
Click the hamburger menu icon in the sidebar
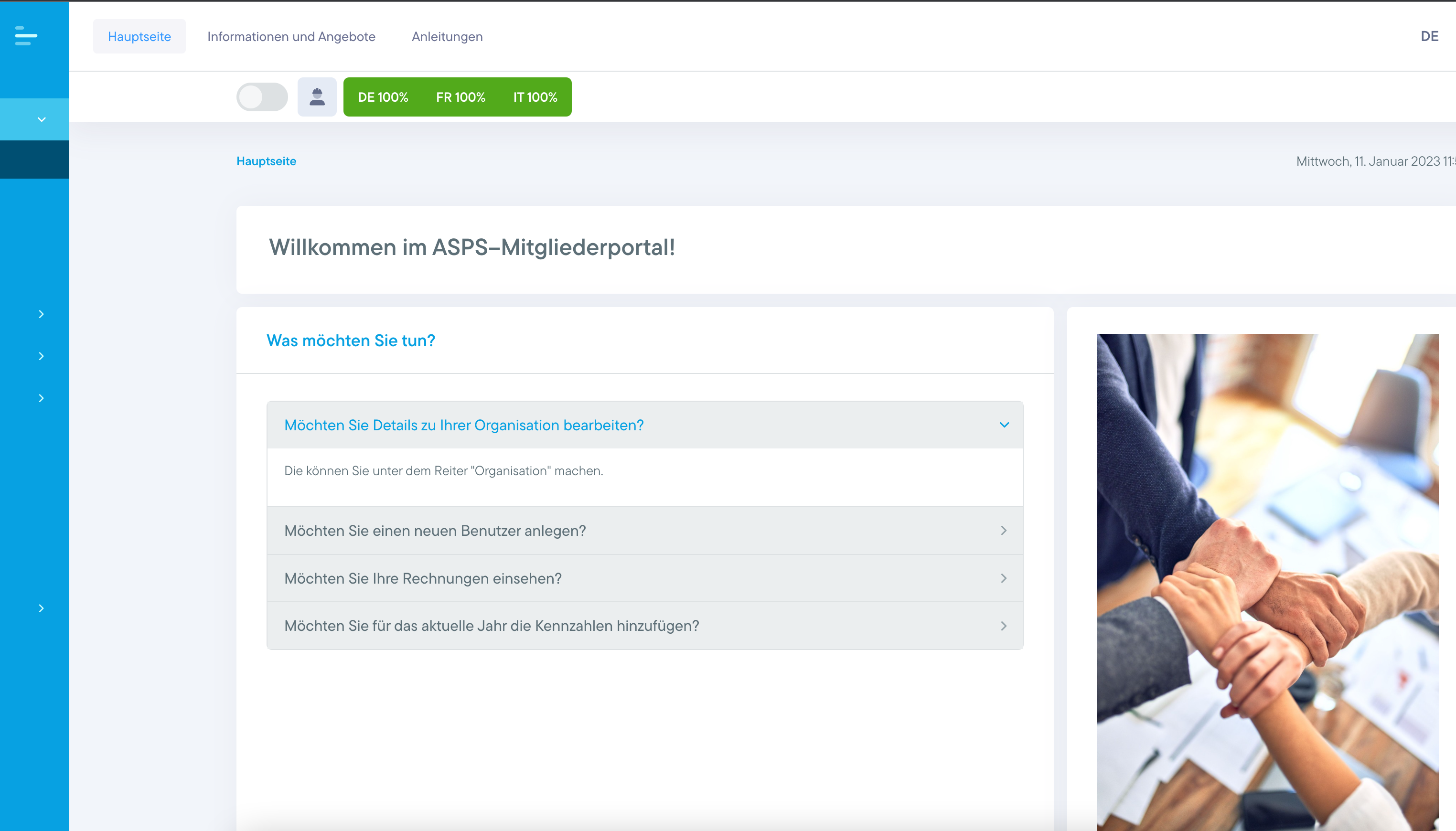click(x=26, y=36)
